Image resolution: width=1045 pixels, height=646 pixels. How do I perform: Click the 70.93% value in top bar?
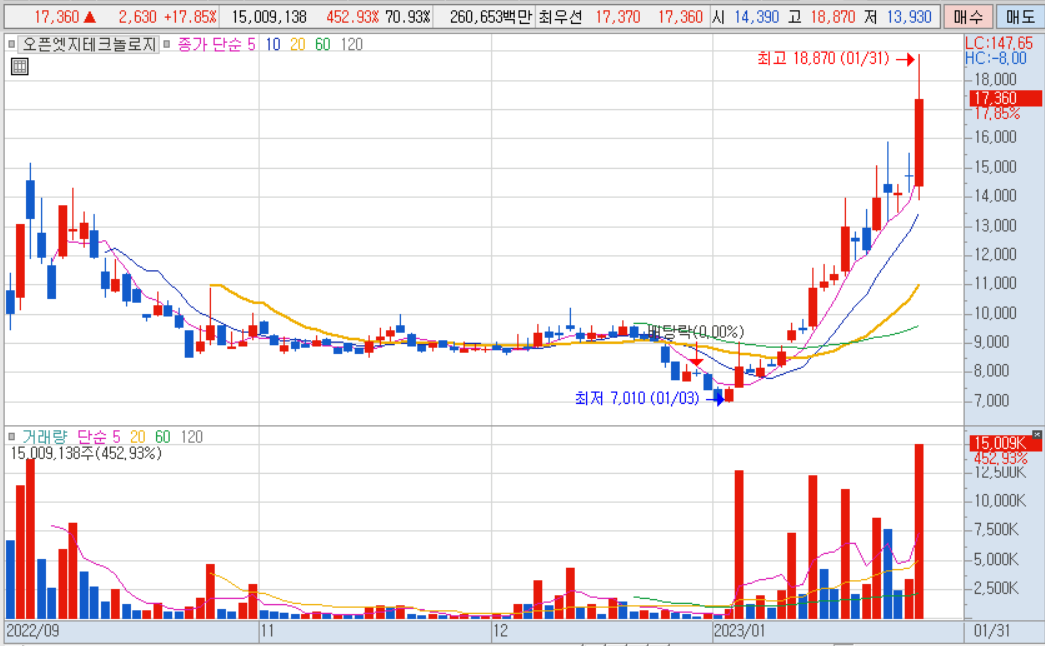point(407,17)
